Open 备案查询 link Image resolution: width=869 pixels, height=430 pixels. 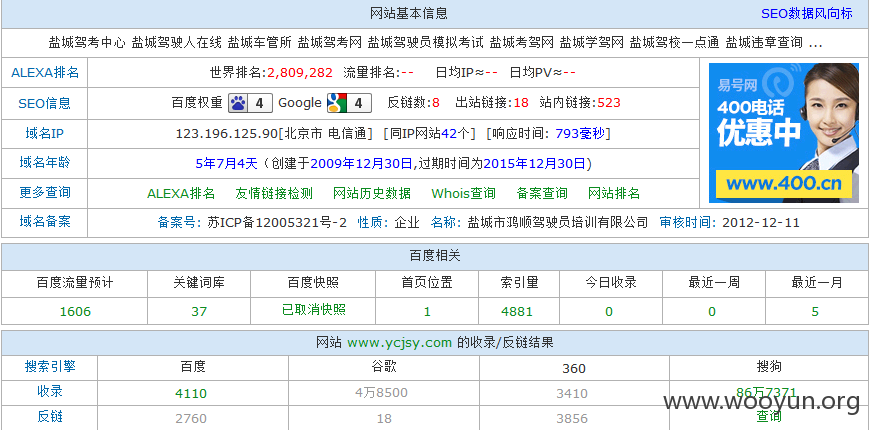(x=542, y=193)
